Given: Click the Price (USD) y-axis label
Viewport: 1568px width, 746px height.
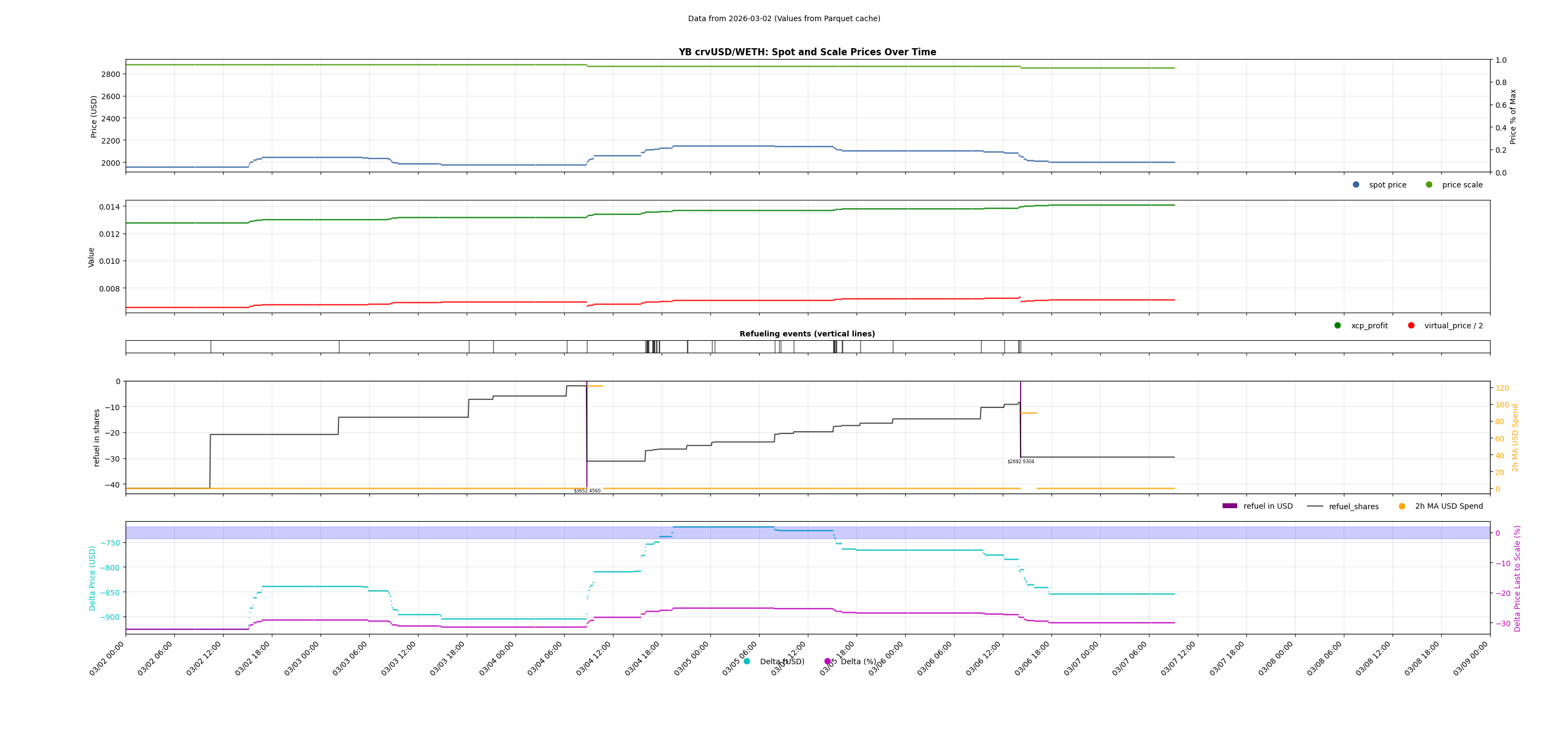Looking at the screenshot, I should point(94,116).
